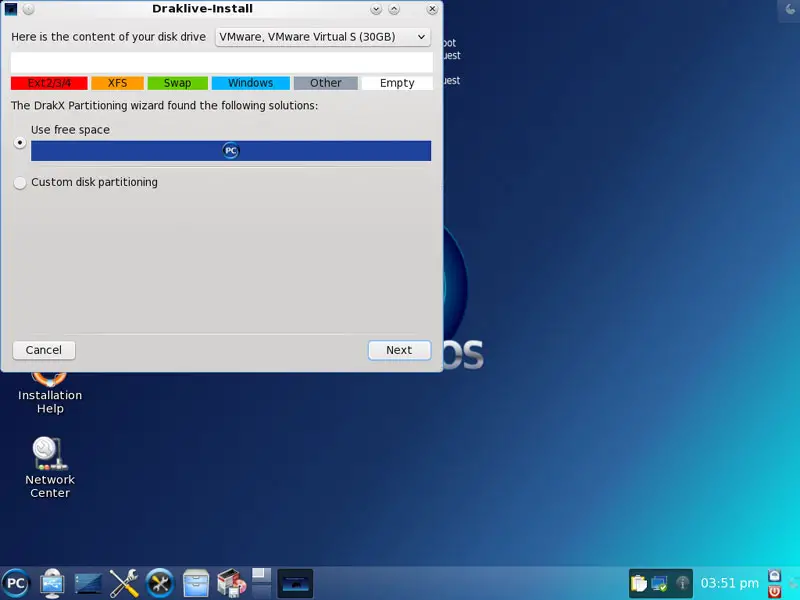The width and height of the screenshot is (800, 600).
Task: Launch the crossed wrench and screwdriver tool
Action: [x=124, y=583]
